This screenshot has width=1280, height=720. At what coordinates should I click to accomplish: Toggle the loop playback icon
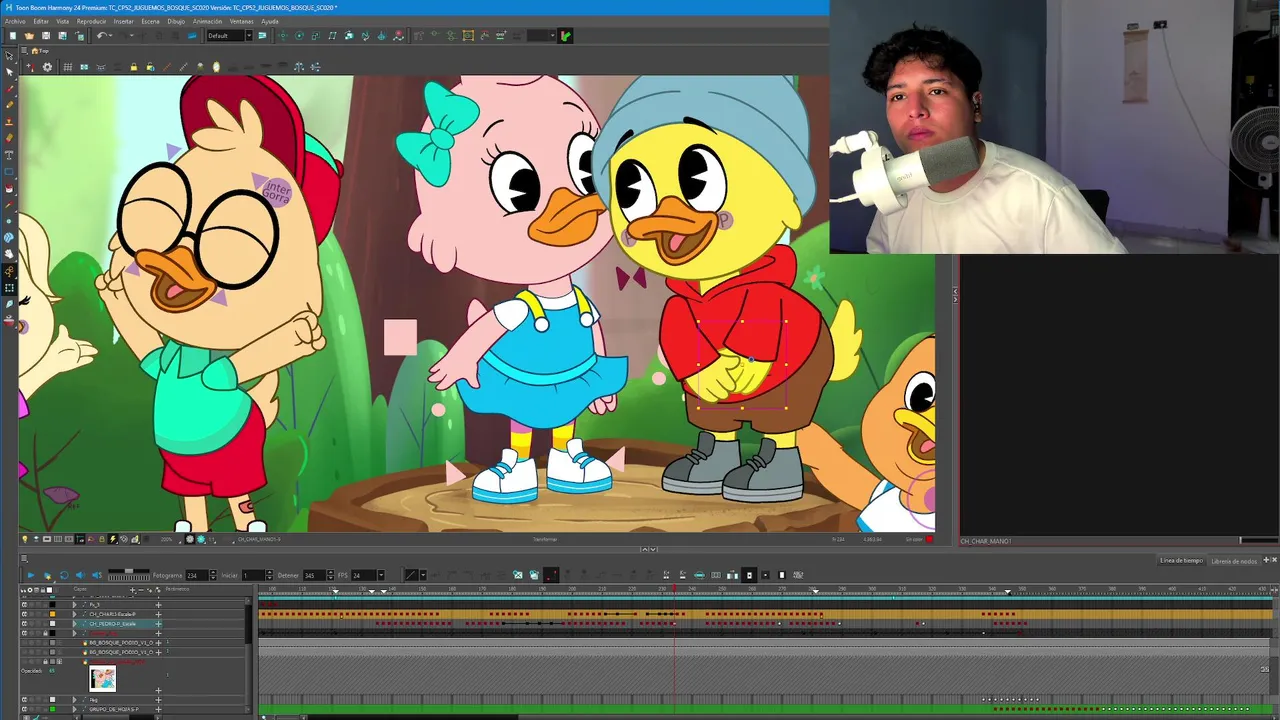pyautogui.click(x=64, y=575)
